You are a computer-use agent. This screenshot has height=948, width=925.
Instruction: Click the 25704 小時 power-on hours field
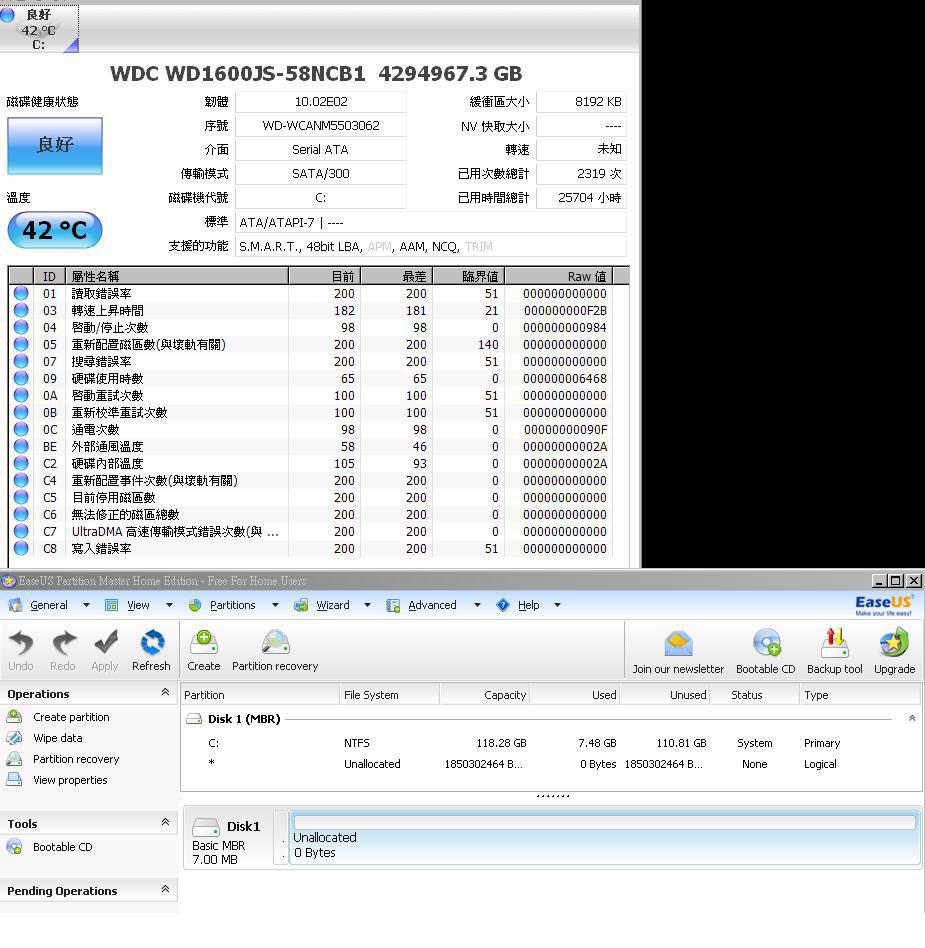click(x=582, y=198)
